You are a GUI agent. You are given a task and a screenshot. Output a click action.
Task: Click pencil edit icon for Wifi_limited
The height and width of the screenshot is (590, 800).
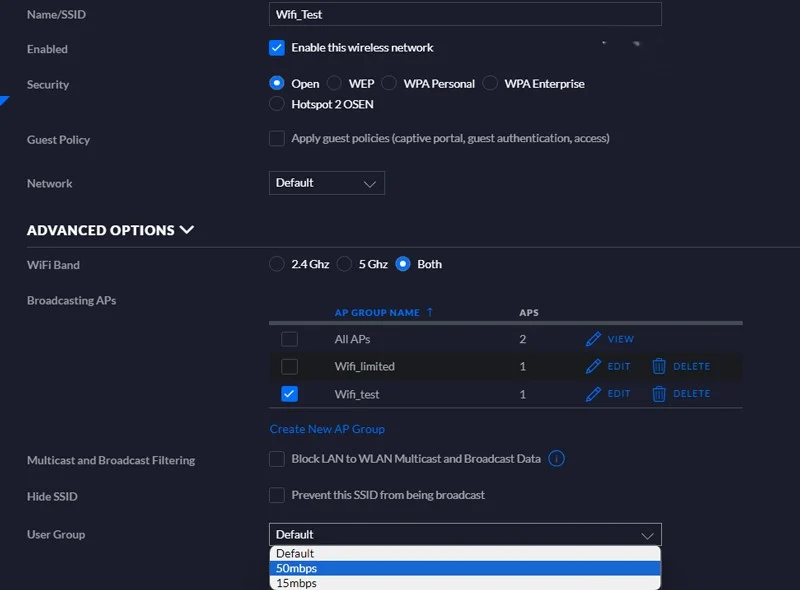click(x=593, y=366)
